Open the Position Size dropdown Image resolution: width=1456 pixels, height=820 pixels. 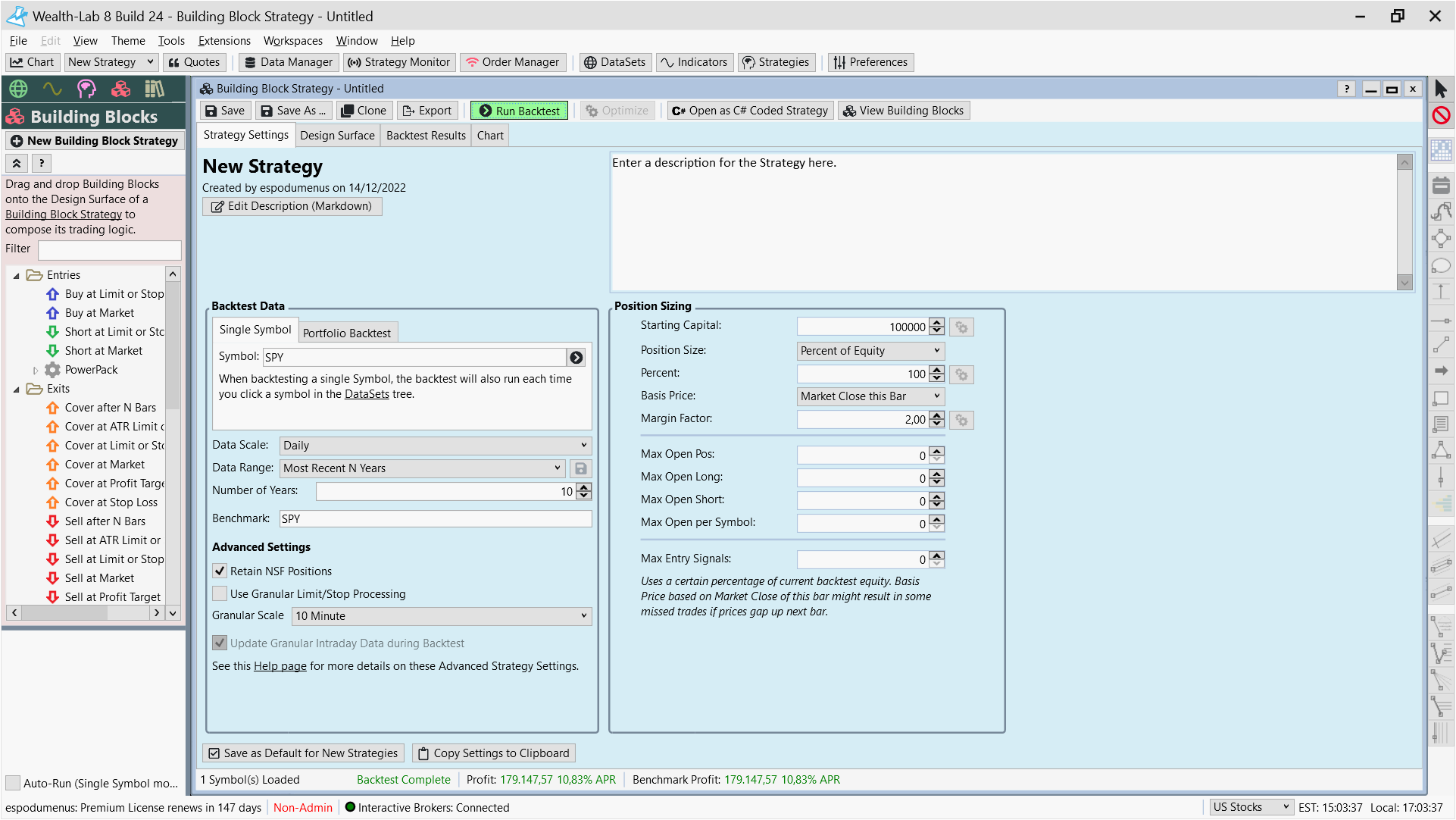click(870, 351)
